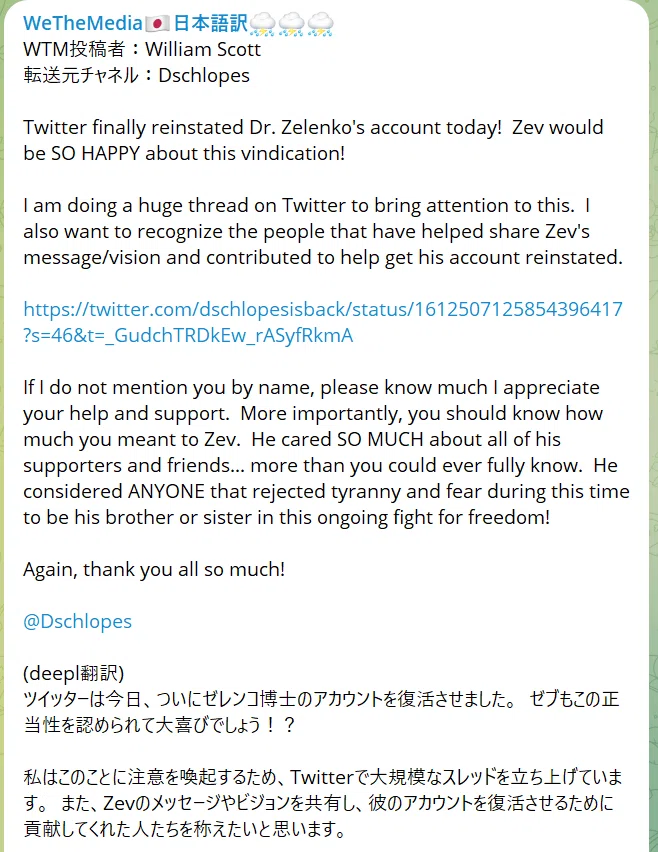Click the last thundercloud emoji
The width and height of the screenshot is (658, 852).
320,24
